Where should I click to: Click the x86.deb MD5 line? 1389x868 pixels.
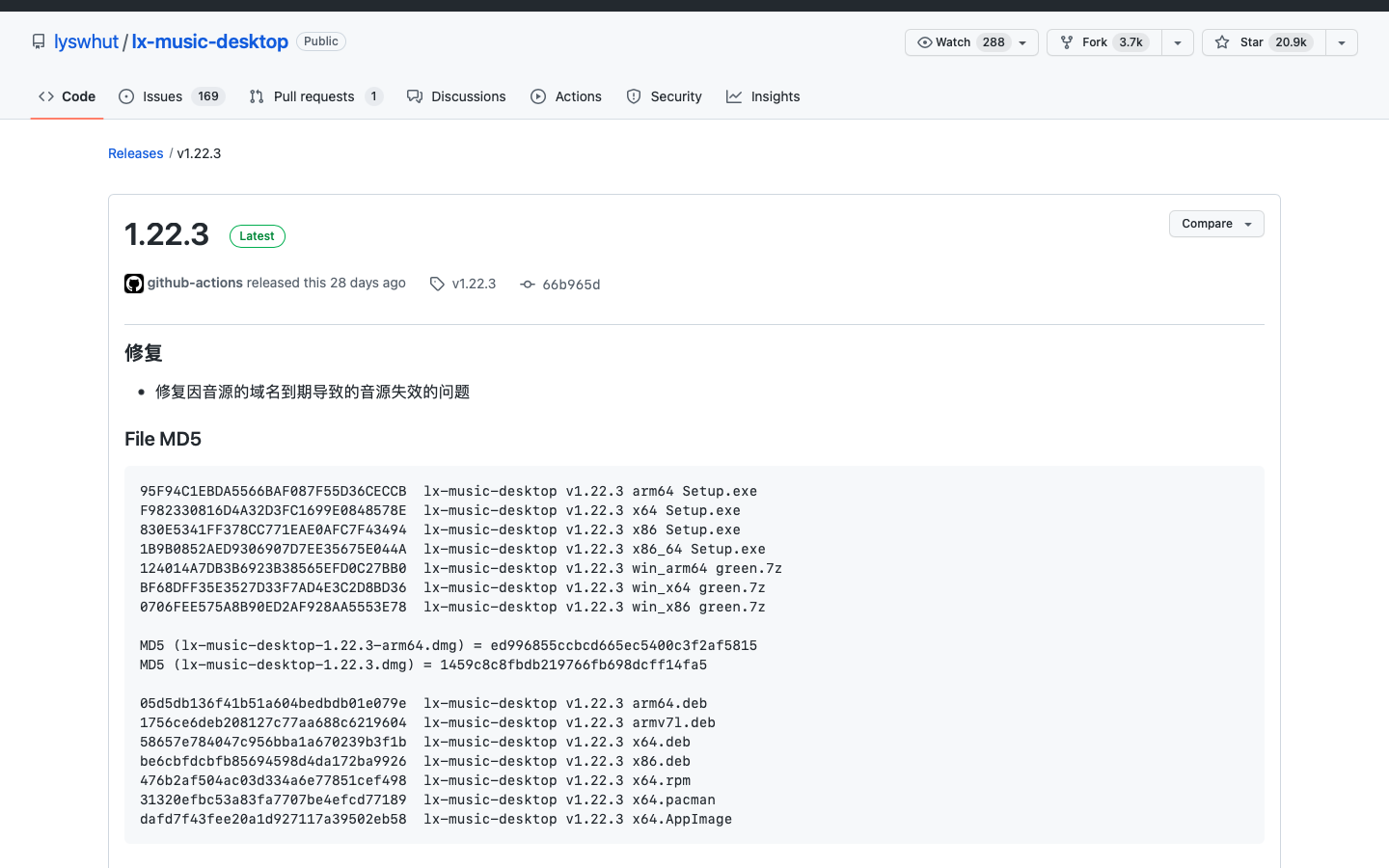click(x=415, y=761)
